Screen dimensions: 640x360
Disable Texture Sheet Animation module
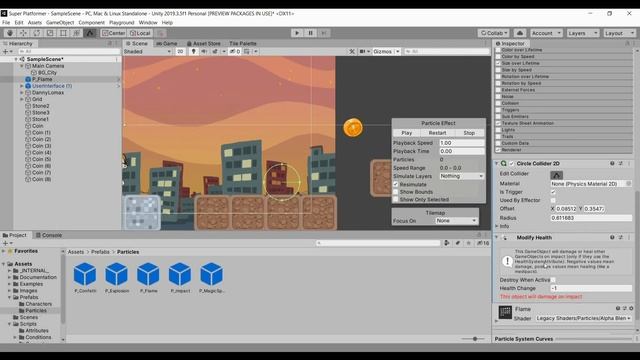pyautogui.click(x=498, y=123)
